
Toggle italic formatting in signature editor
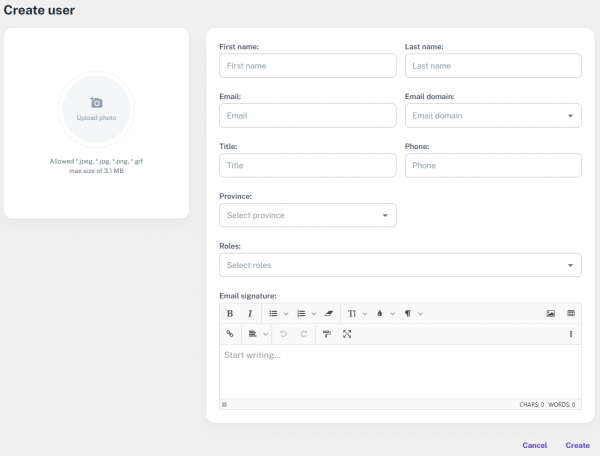point(250,313)
